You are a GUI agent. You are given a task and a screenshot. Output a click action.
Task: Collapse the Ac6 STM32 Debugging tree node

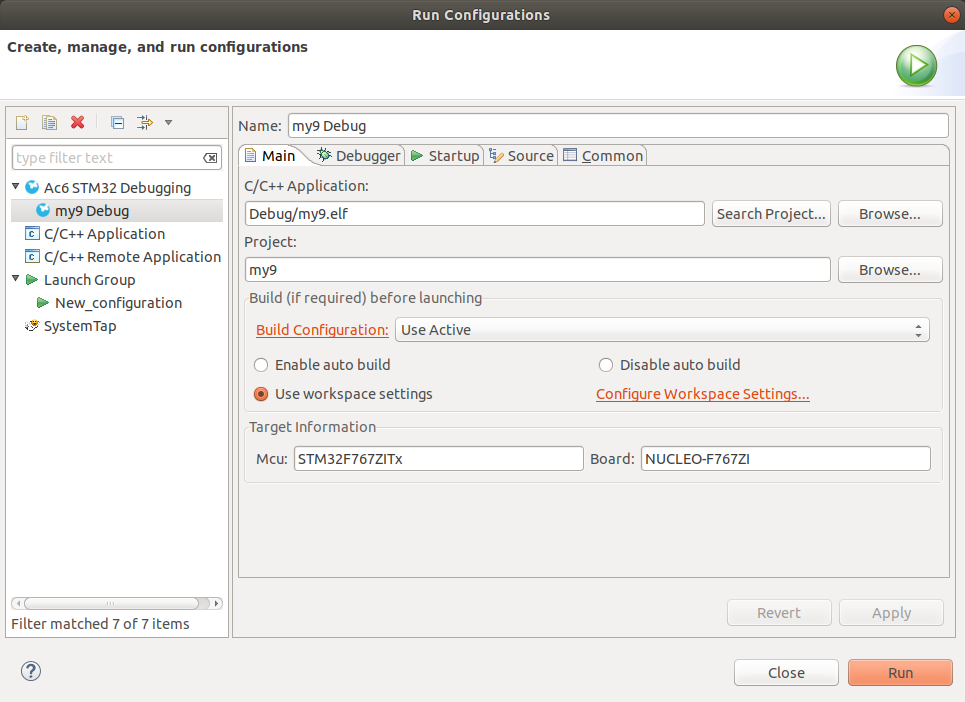[17, 188]
